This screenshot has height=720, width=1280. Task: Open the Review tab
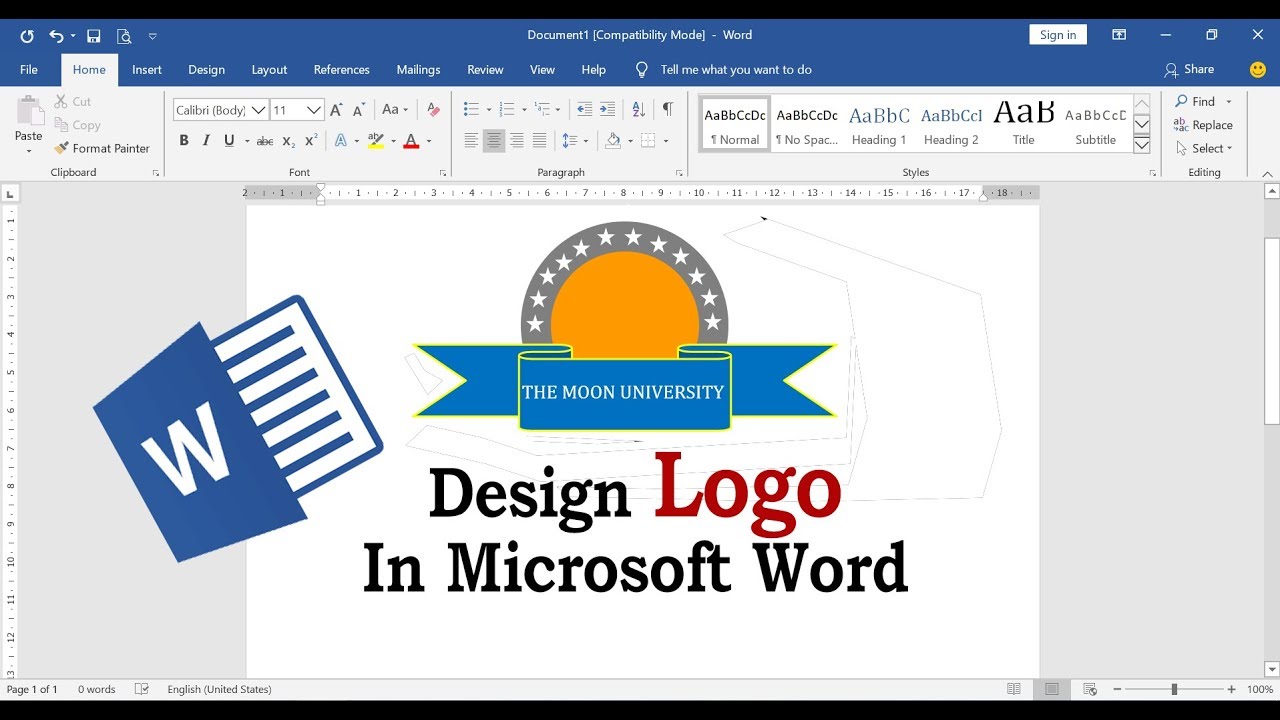(x=485, y=70)
